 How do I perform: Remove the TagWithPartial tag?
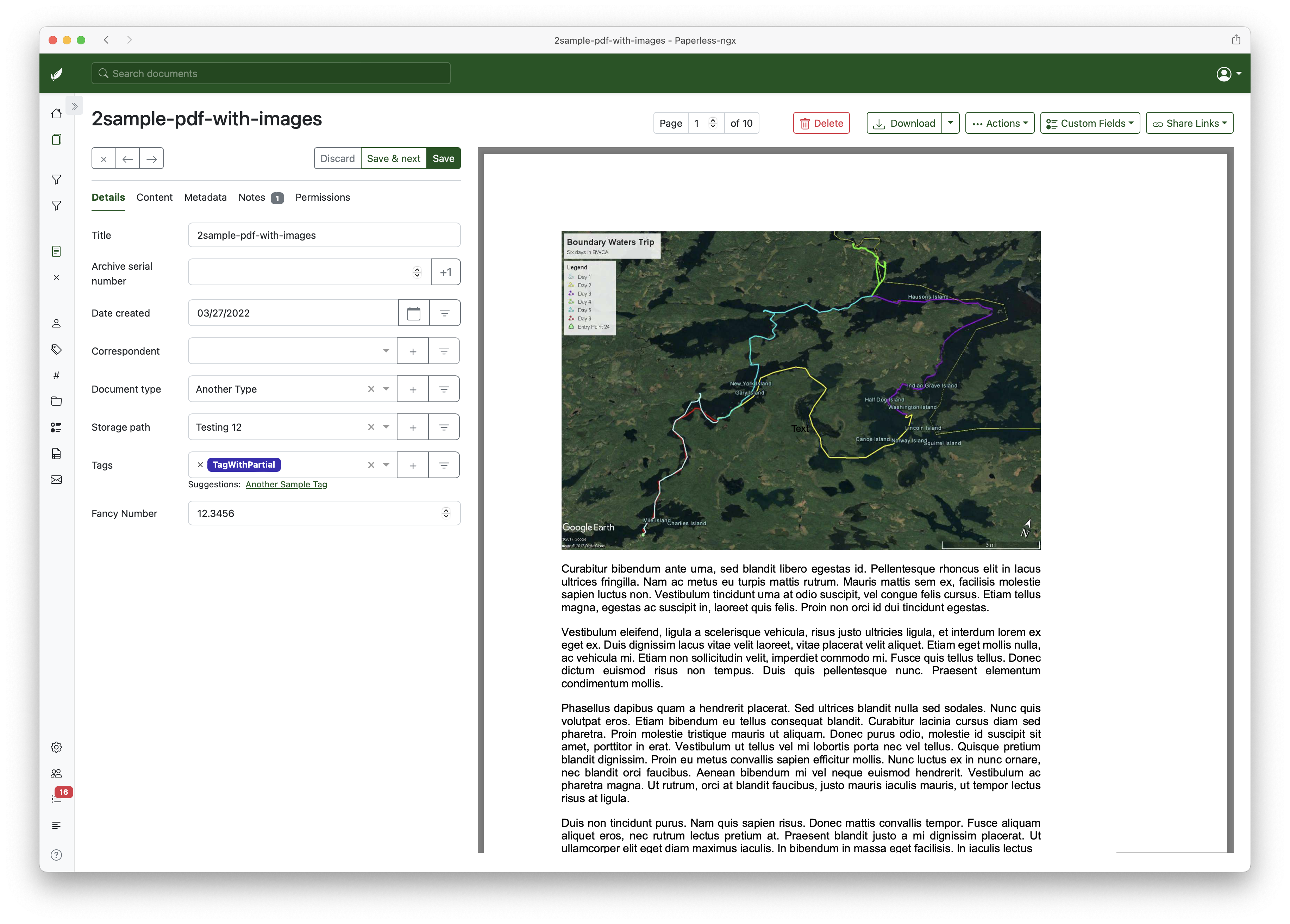pos(200,465)
